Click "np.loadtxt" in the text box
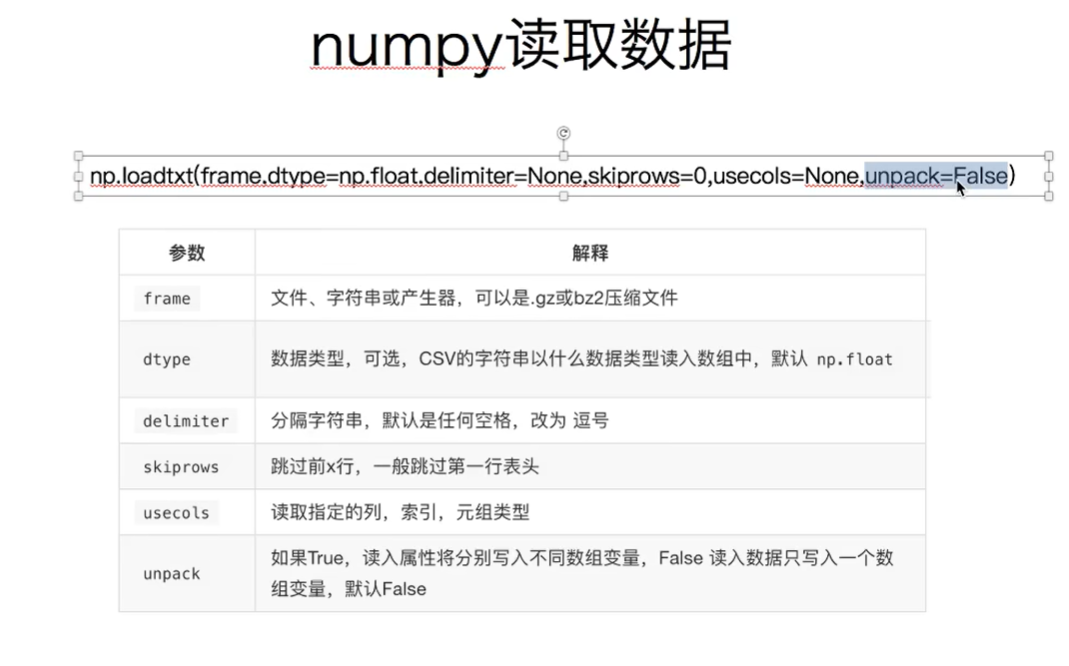Image resolution: width=1069 pixels, height=666 pixels. point(142,176)
